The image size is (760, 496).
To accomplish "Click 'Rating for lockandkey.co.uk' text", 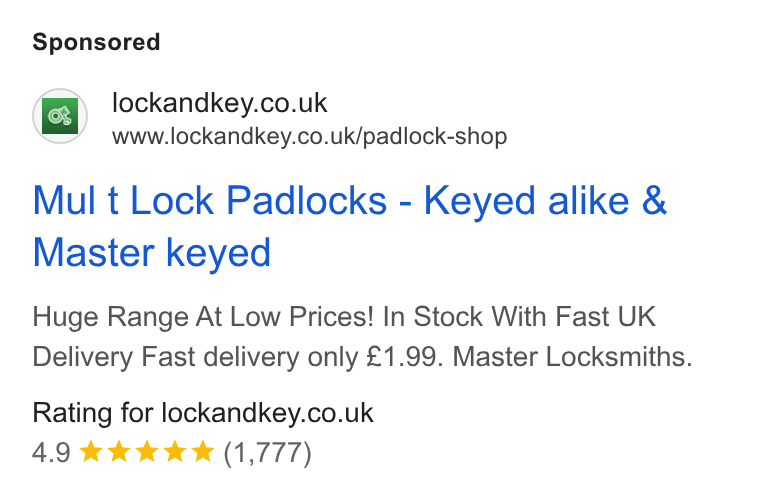I will (203, 413).
